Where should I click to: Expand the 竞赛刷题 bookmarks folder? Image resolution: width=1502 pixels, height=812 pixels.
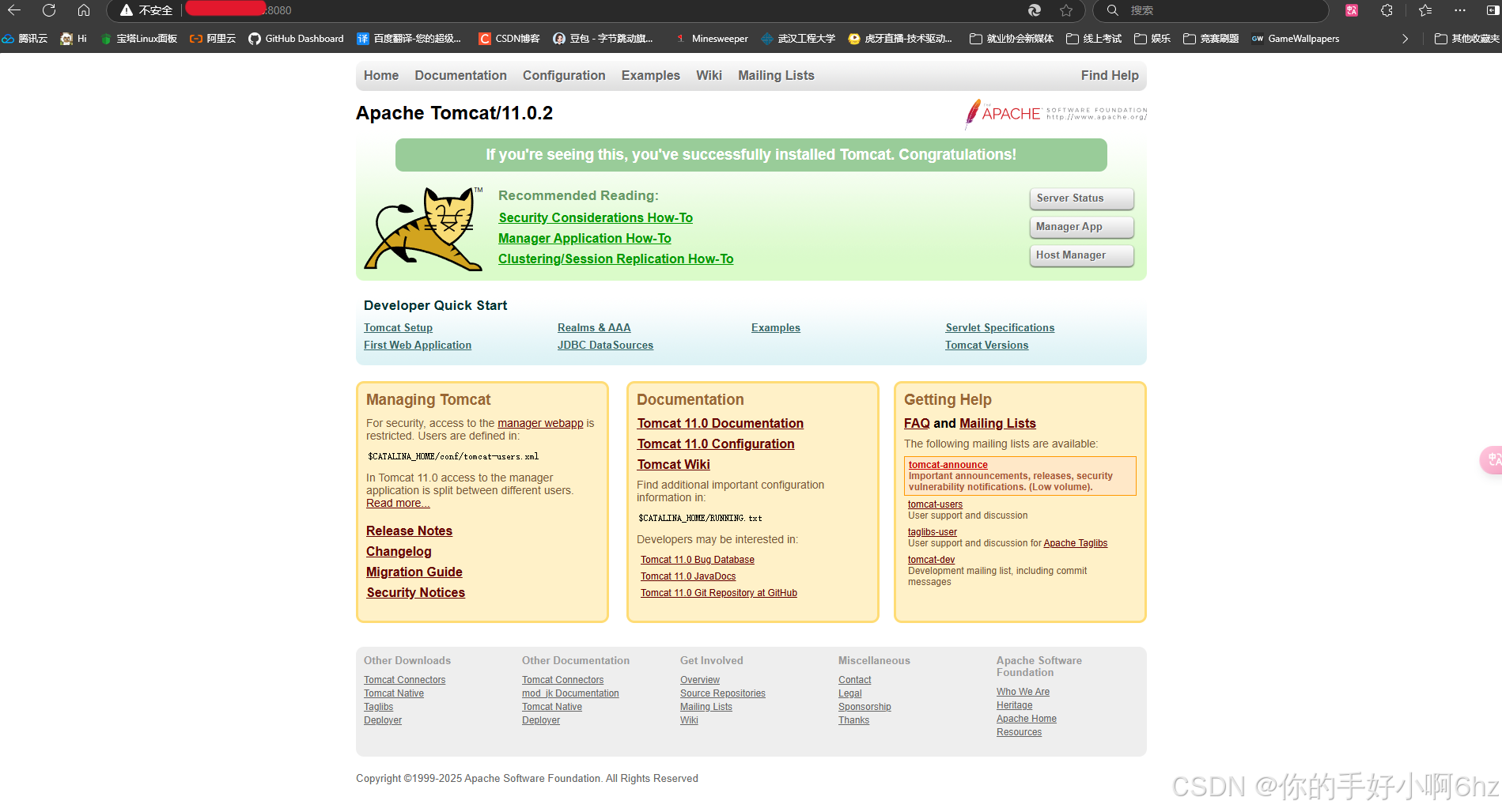1211,39
